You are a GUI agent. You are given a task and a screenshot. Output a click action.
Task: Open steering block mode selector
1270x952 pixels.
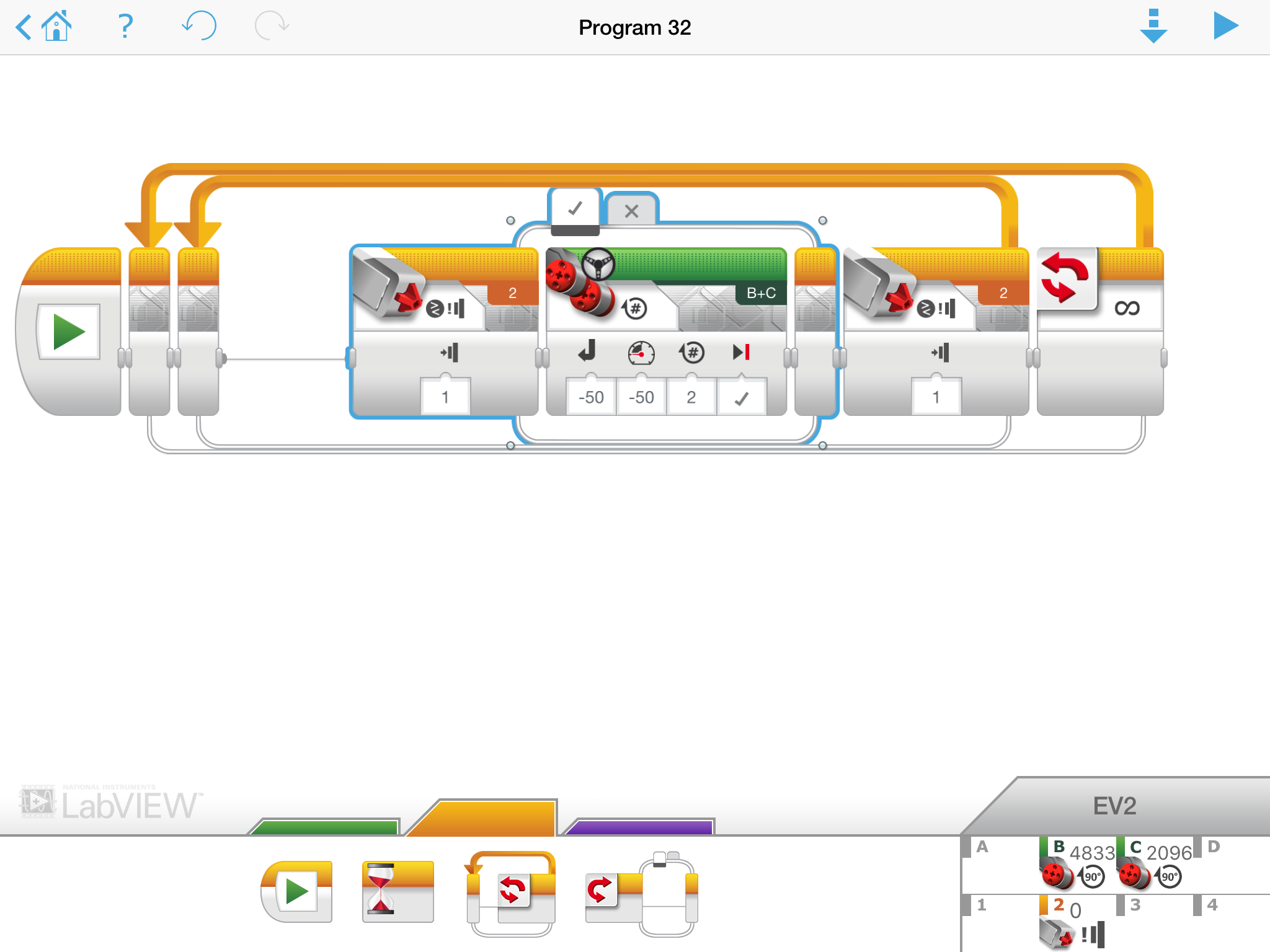tap(635, 308)
